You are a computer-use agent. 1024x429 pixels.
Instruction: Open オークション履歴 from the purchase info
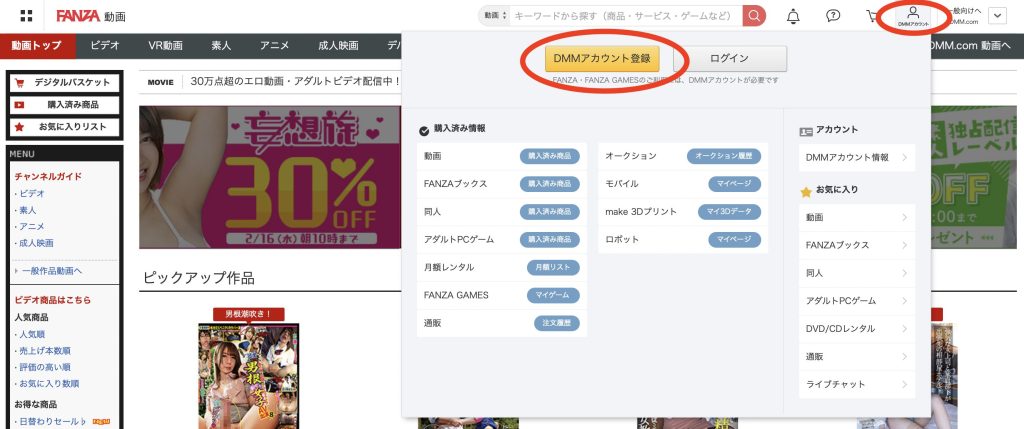tap(724, 156)
